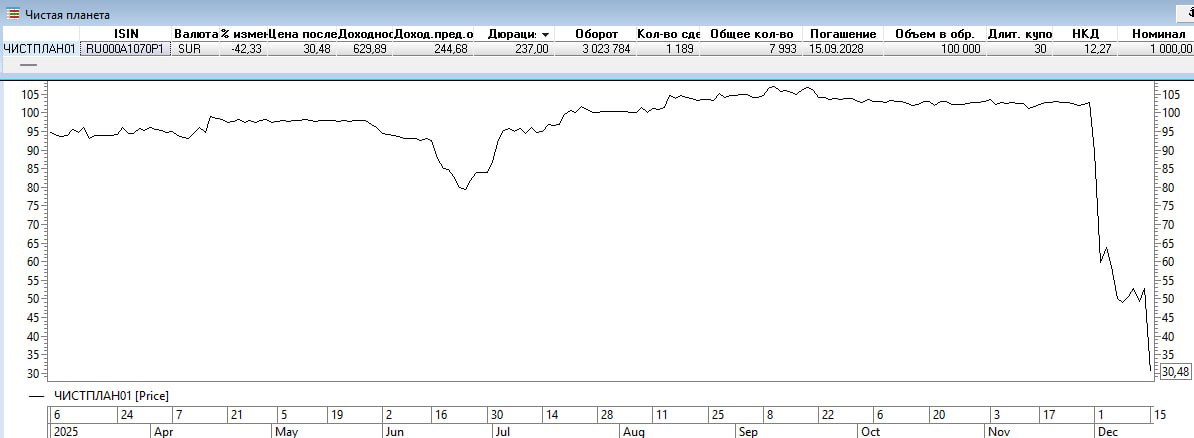Viewport: 1194px width, 438px height.
Task: Click the ЧИСТПЛАН01 [Price] chart legend
Action: coord(110,396)
